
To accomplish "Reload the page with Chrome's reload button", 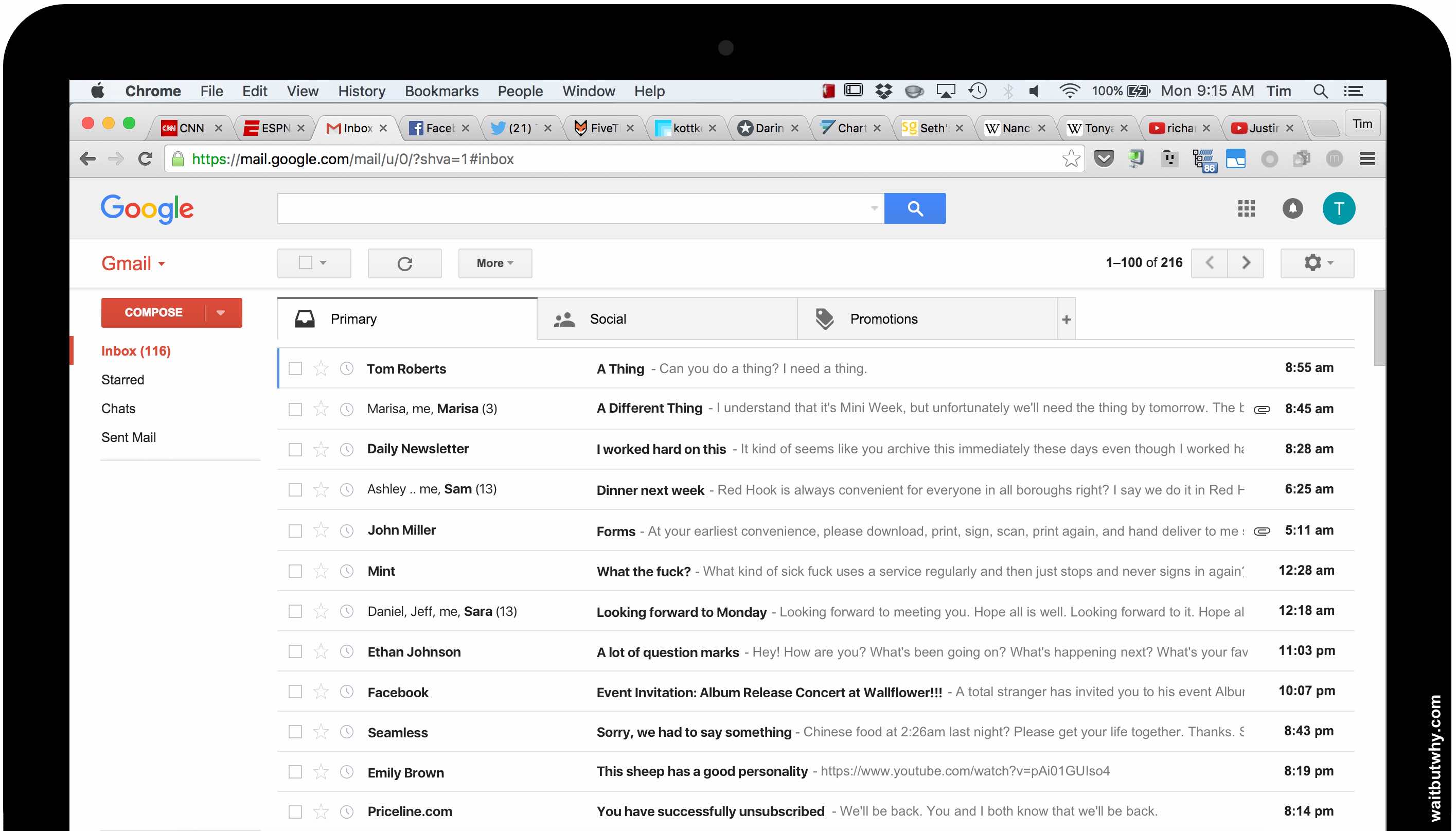I will pyautogui.click(x=146, y=158).
